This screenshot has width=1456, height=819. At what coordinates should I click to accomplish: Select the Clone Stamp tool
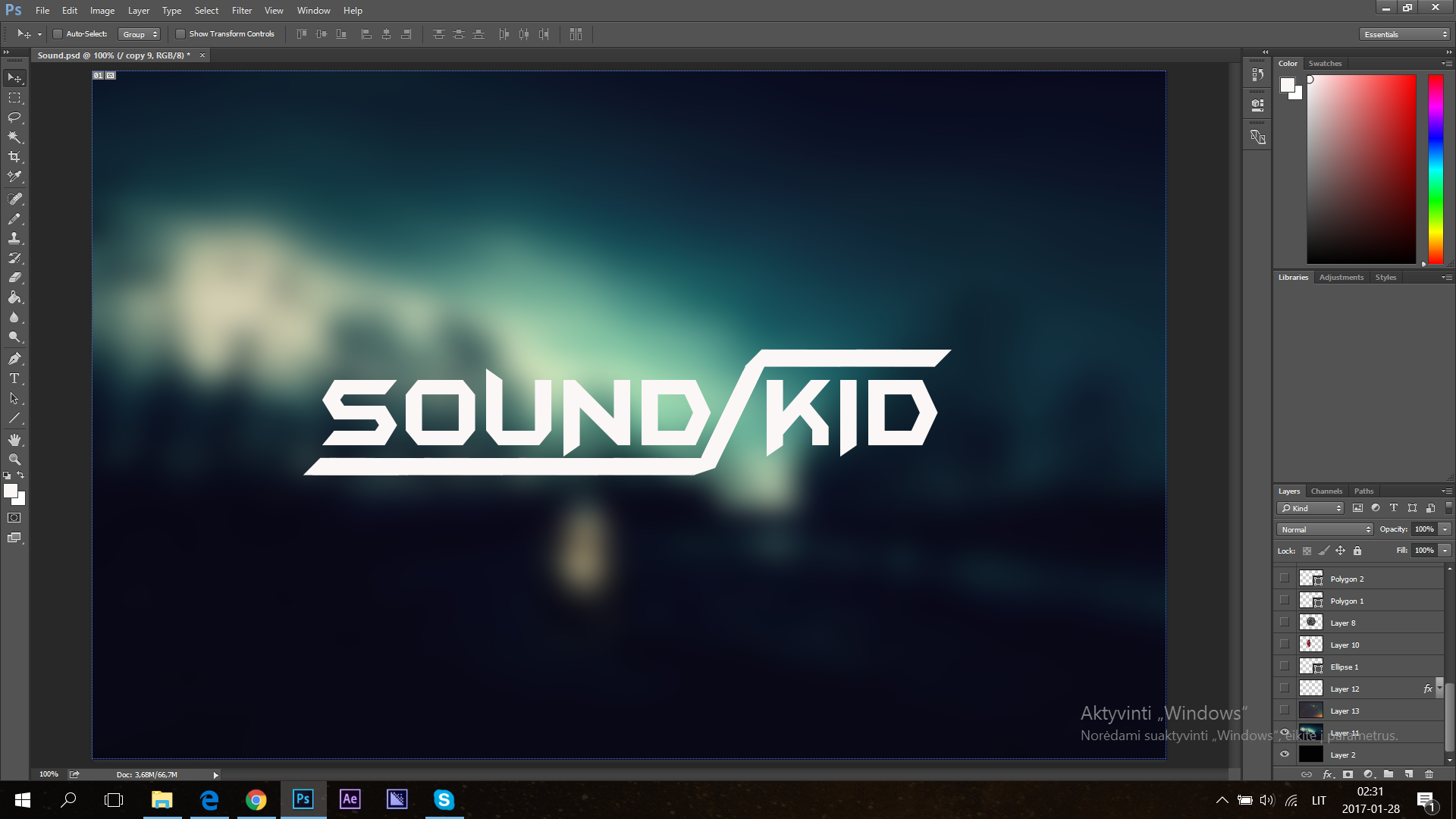point(14,238)
